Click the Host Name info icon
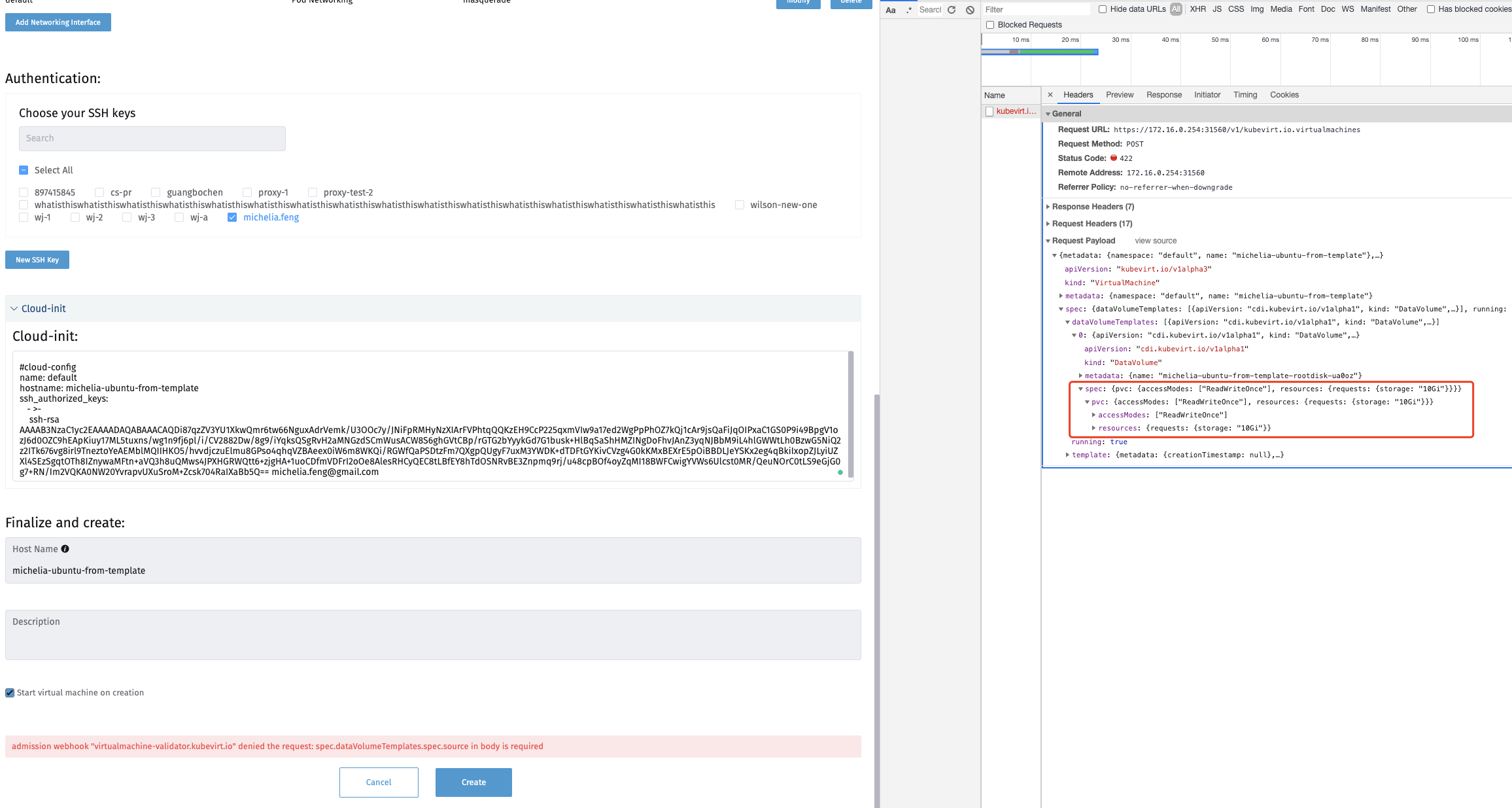The image size is (1512, 808). coord(65,549)
